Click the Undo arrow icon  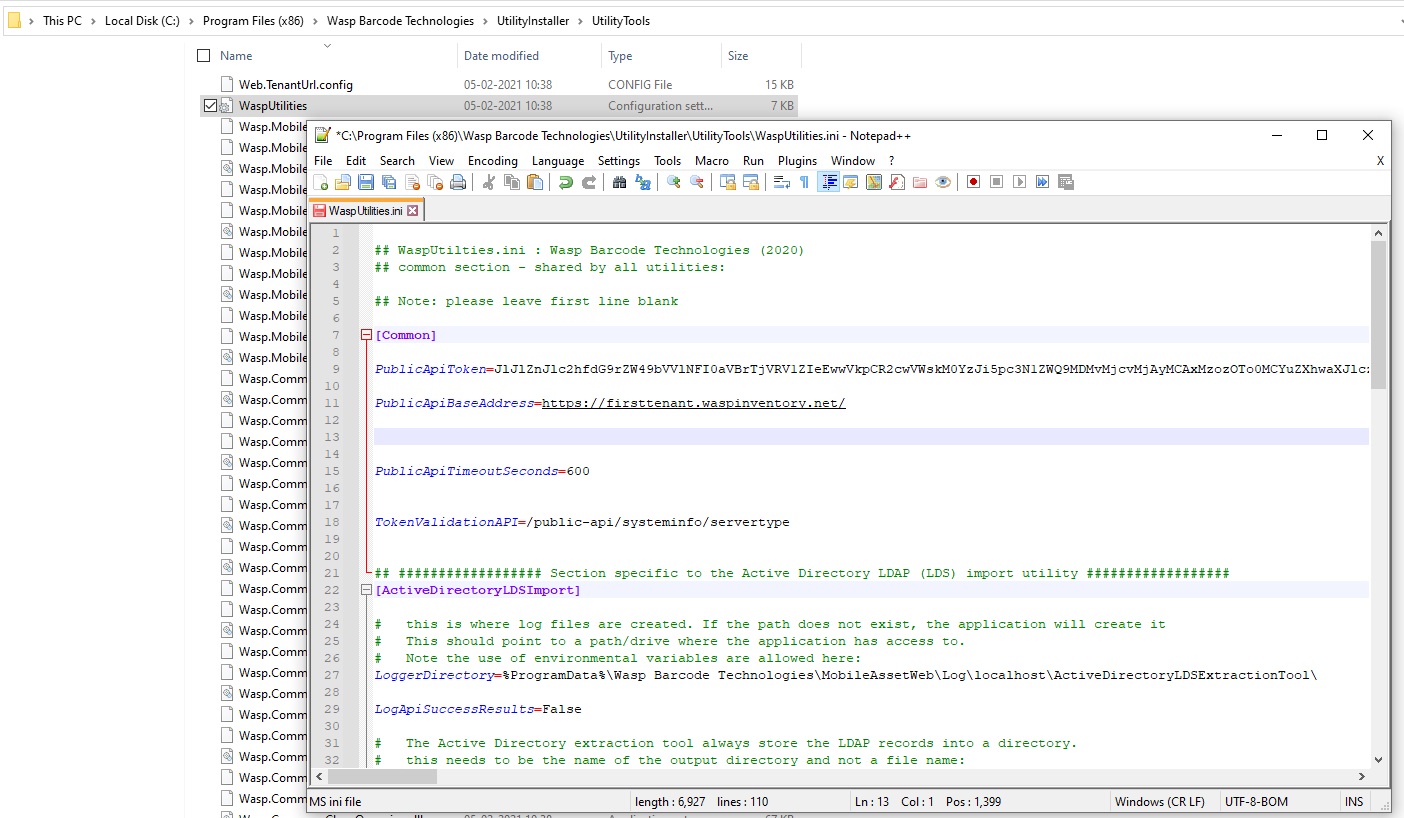566,182
